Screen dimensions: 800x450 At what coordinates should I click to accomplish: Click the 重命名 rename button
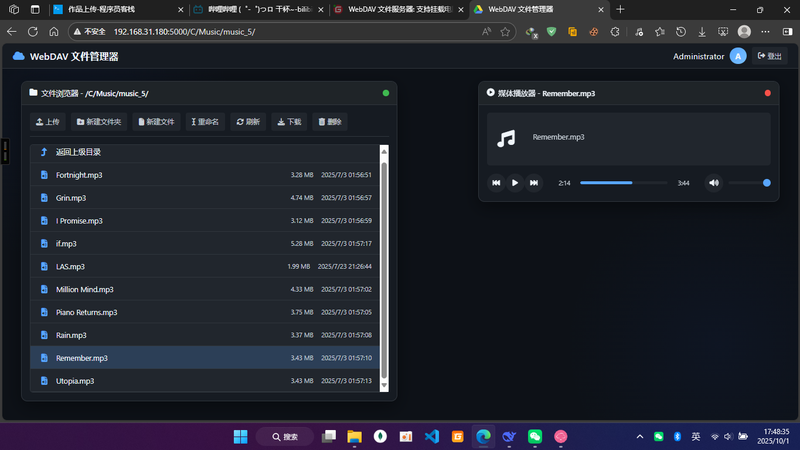point(205,122)
